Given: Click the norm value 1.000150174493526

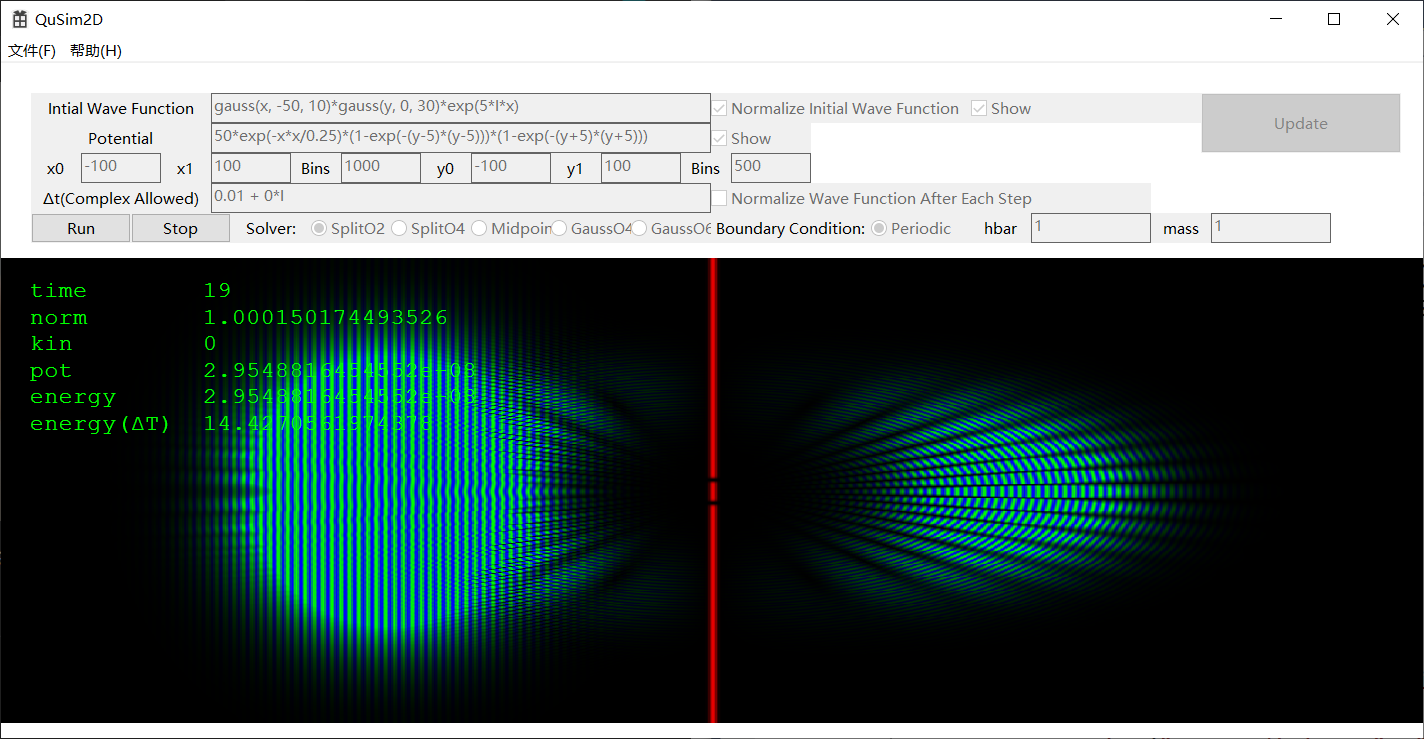Looking at the screenshot, I should (325, 318).
